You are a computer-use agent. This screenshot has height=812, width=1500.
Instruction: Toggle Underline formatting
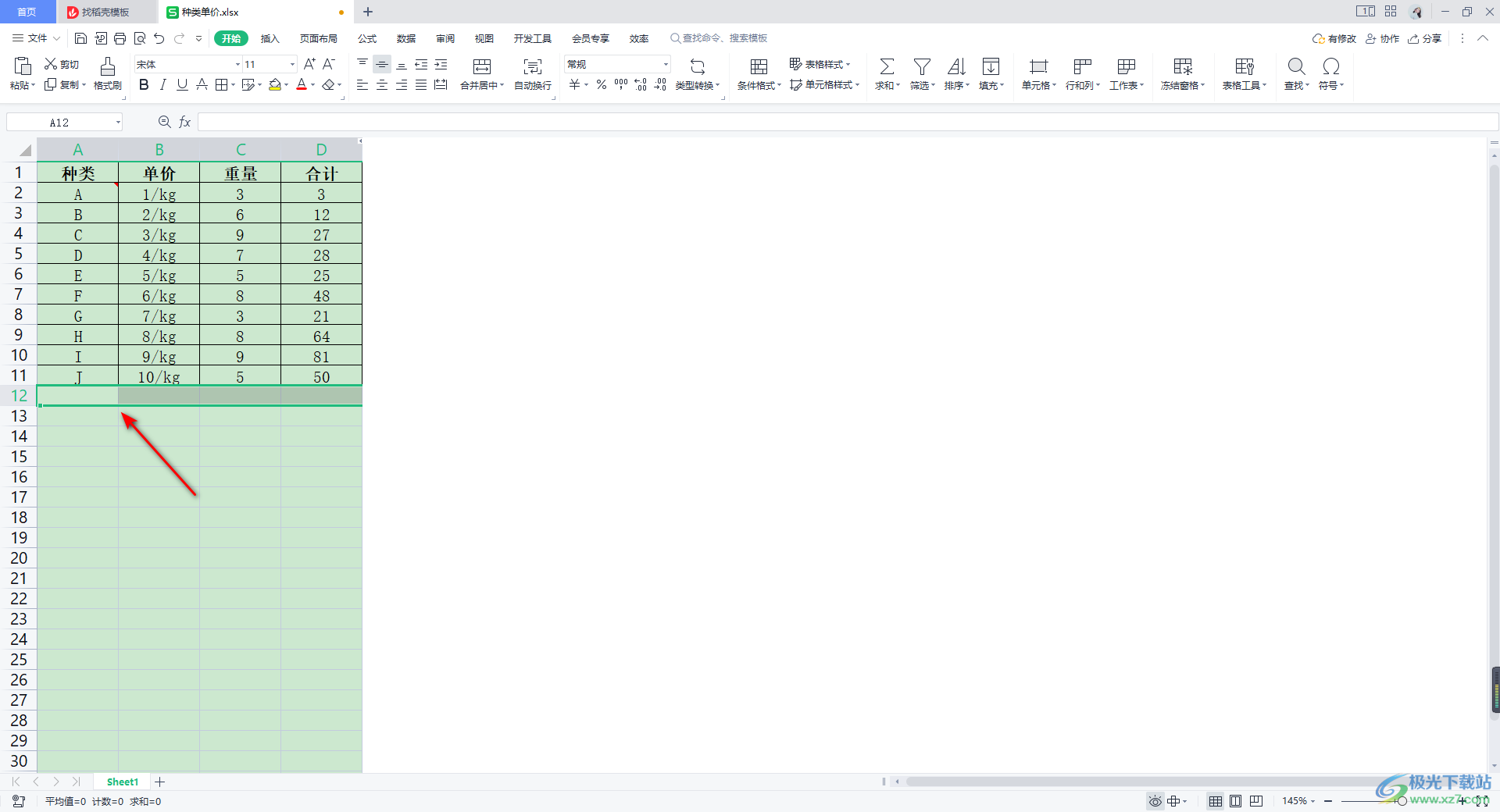pyautogui.click(x=182, y=84)
